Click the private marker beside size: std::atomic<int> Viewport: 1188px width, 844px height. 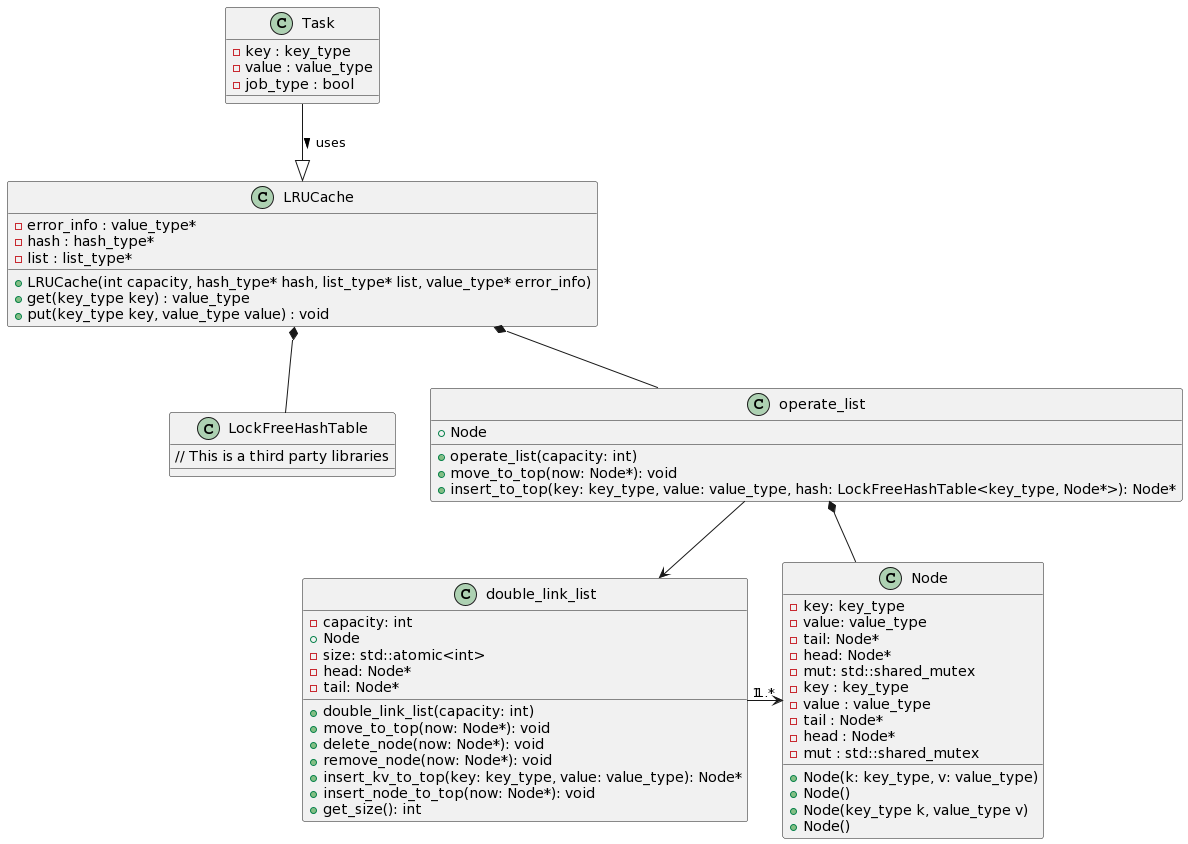314,655
